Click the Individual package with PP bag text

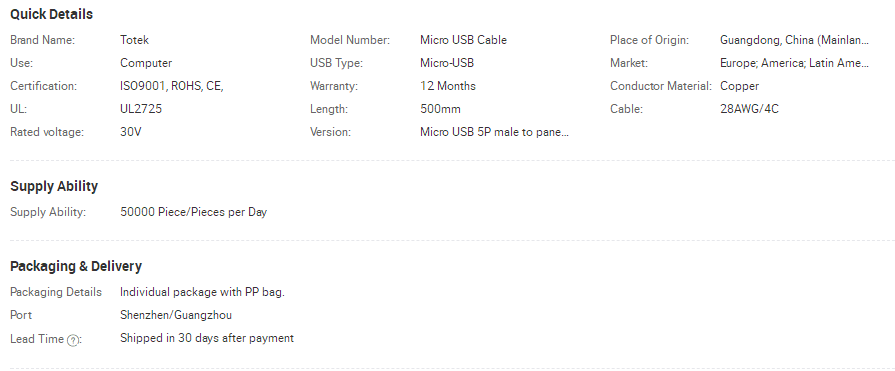[202, 292]
